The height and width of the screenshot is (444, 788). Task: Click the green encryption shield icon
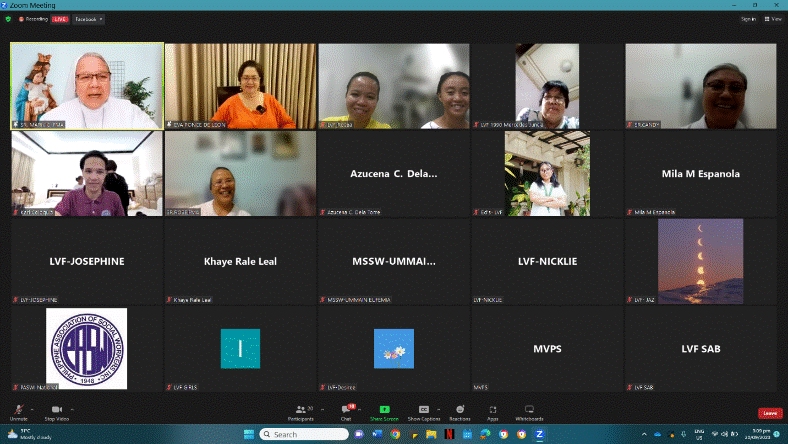(9, 19)
